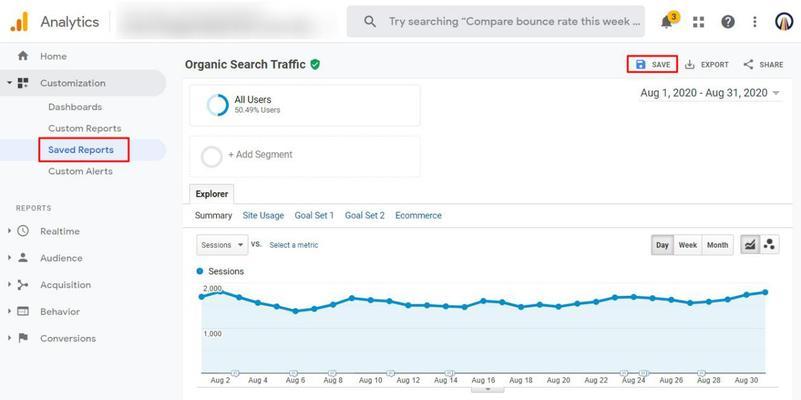Click the Select a metric link
Image resolution: width=801 pixels, height=400 pixels.
pyautogui.click(x=294, y=245)
